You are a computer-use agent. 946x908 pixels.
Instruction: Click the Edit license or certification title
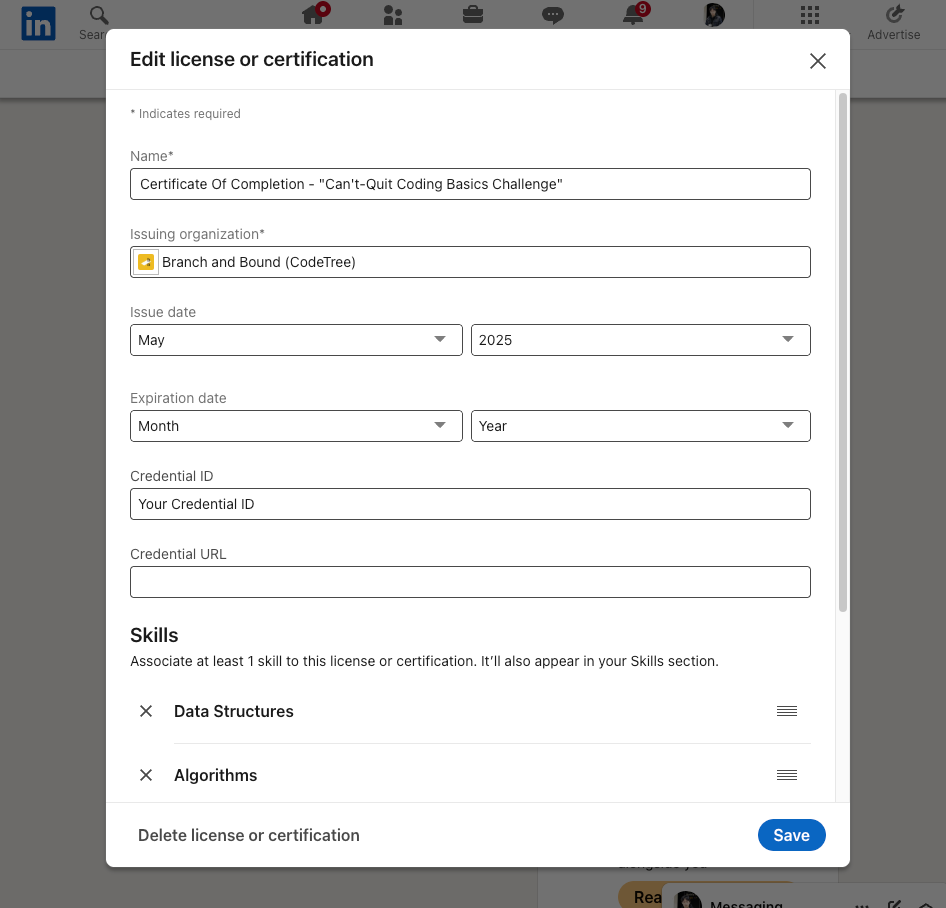[252, 59]
